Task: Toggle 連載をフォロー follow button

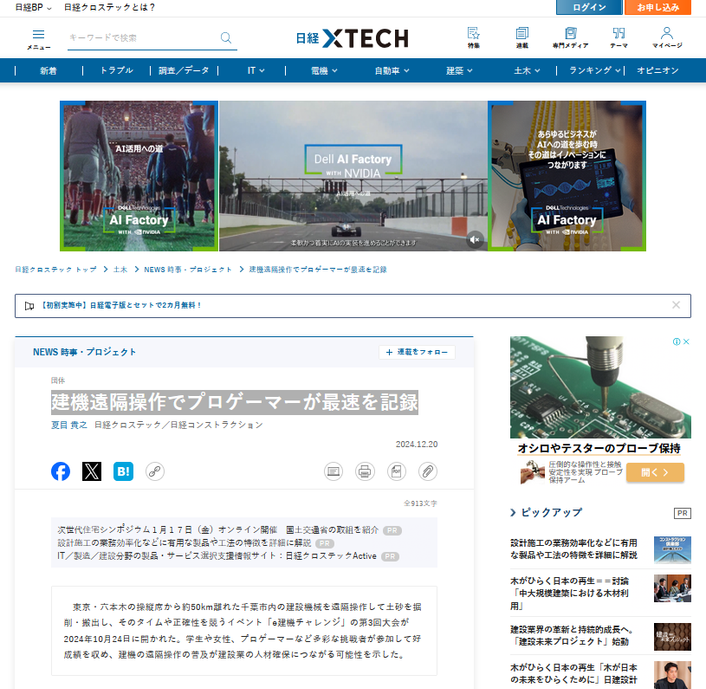Action: pos(417,352)
